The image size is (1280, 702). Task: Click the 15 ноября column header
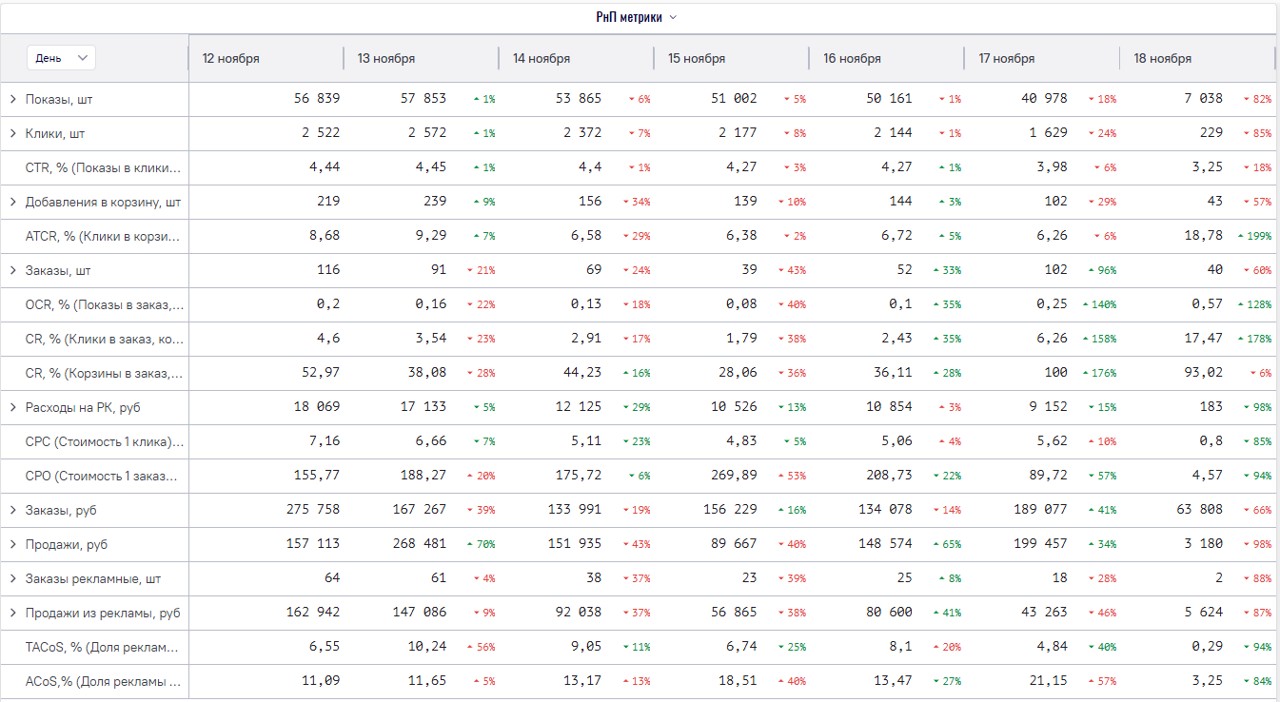[696, 59]
